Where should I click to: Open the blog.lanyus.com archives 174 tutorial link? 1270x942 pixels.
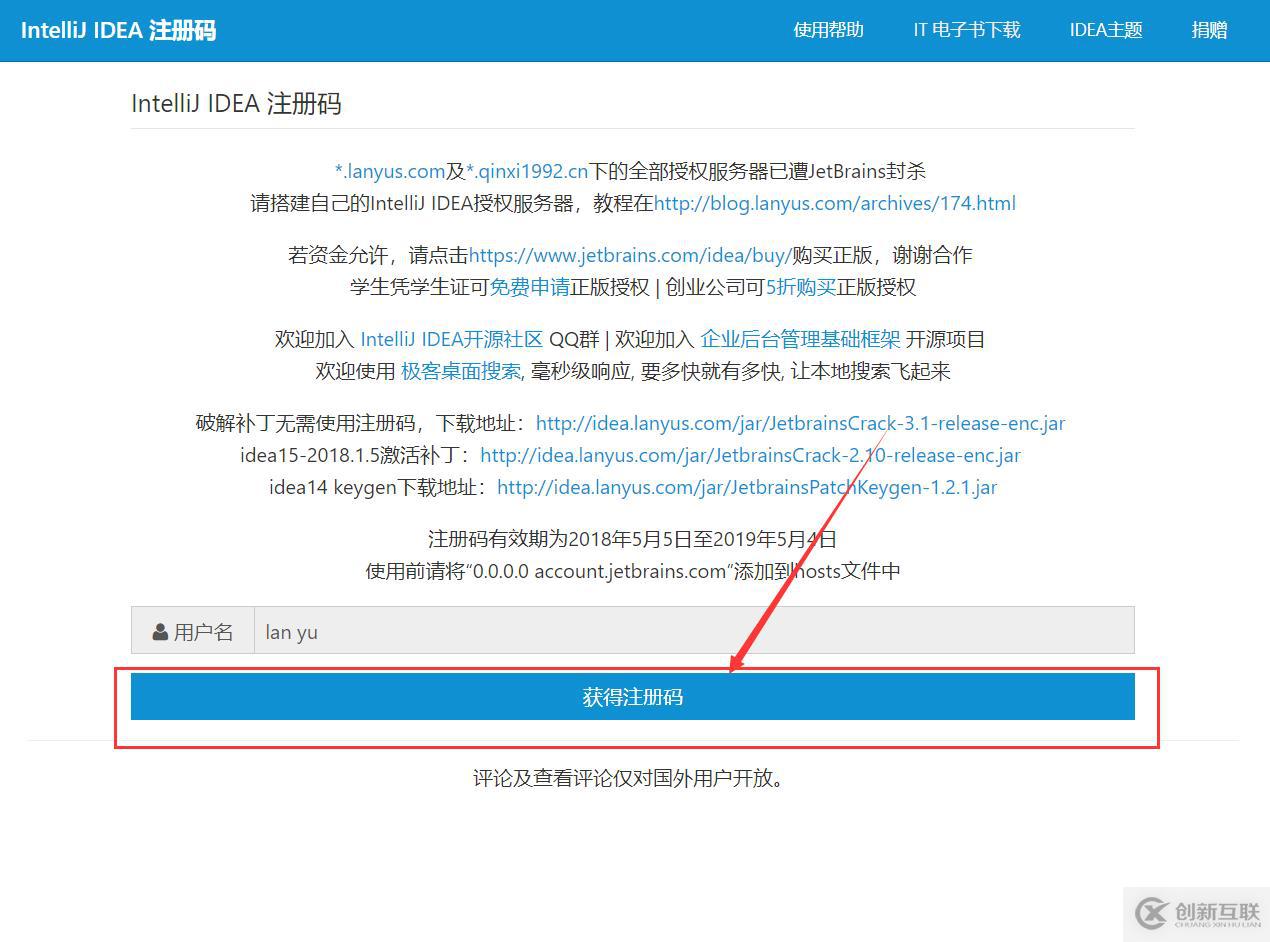click(x=835, y=203)
